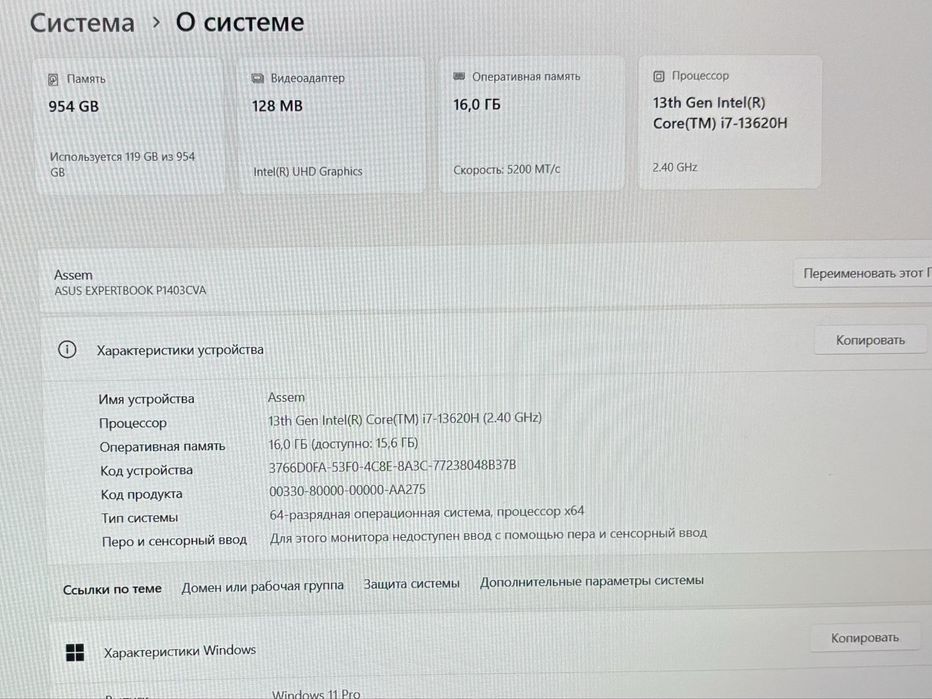The width and height of the screenshot is (932, 699).
Task: Click the 2.40 GHz text in processor card
Action: pyautogui.click(x=675, y=168)
